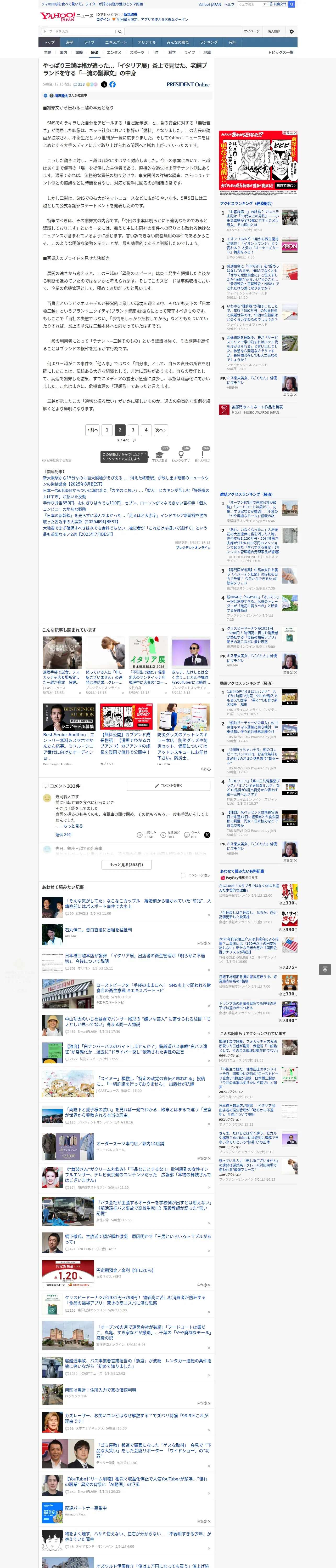The image size is (336, 1568).
Task: Click the コメントを書く button
Action: point(168,786)
